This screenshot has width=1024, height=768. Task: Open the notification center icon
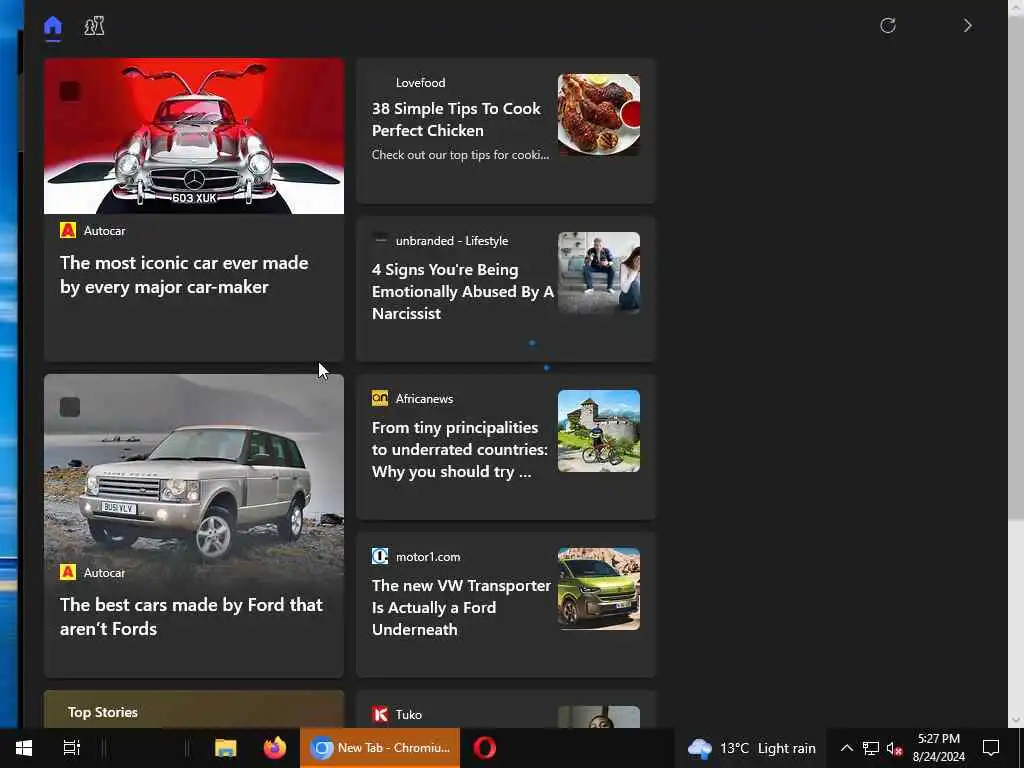[991, 748]
